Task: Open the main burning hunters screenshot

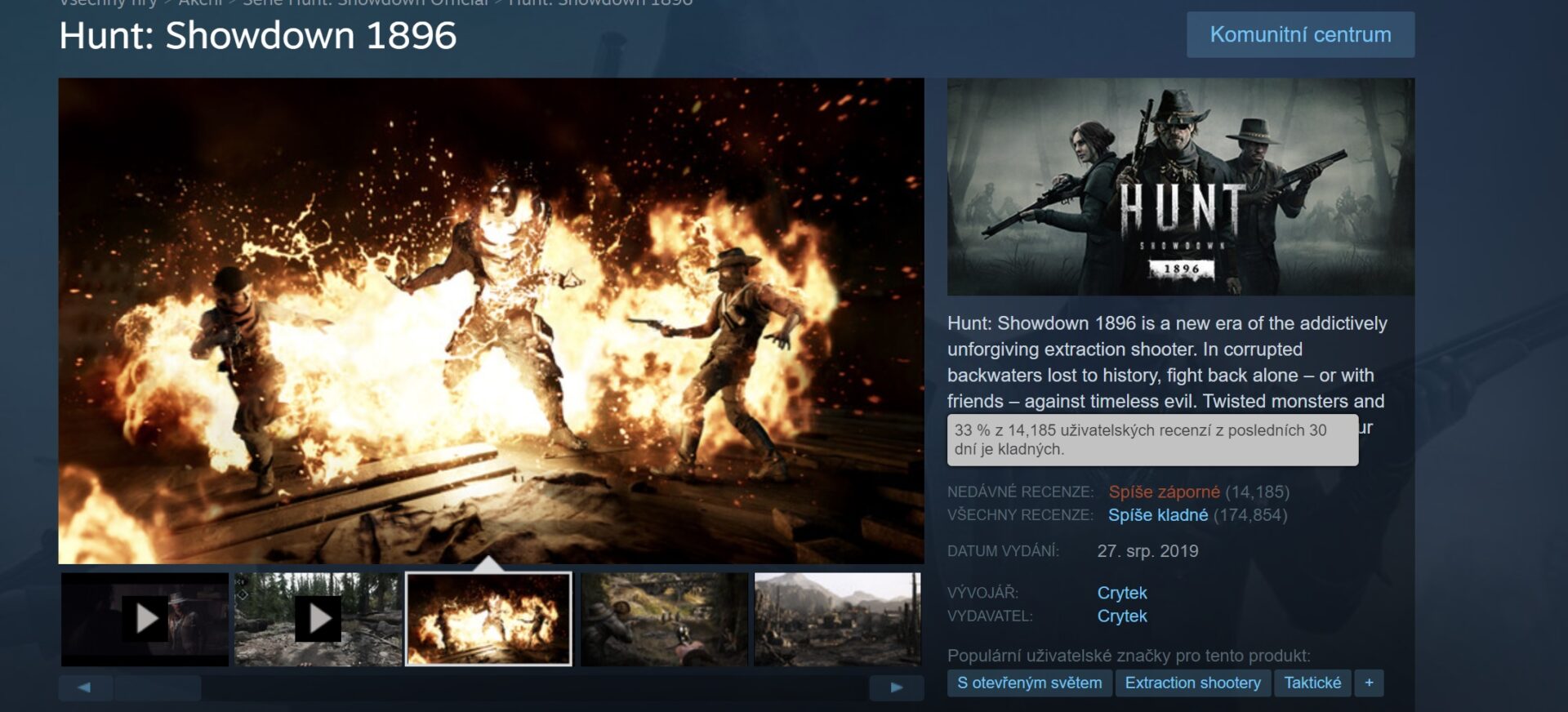Action: click(x=491, y=320)
